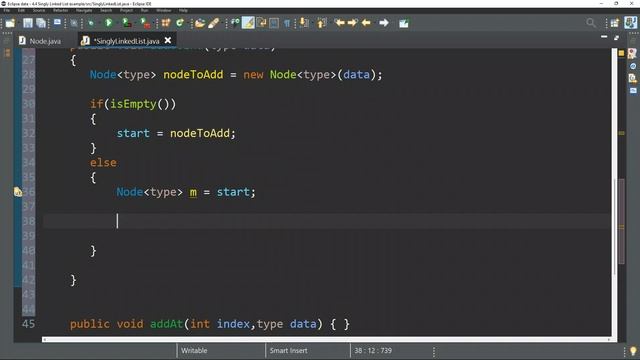
Task: Click the tip lightbulb in status bar
Action: point(633,351)
